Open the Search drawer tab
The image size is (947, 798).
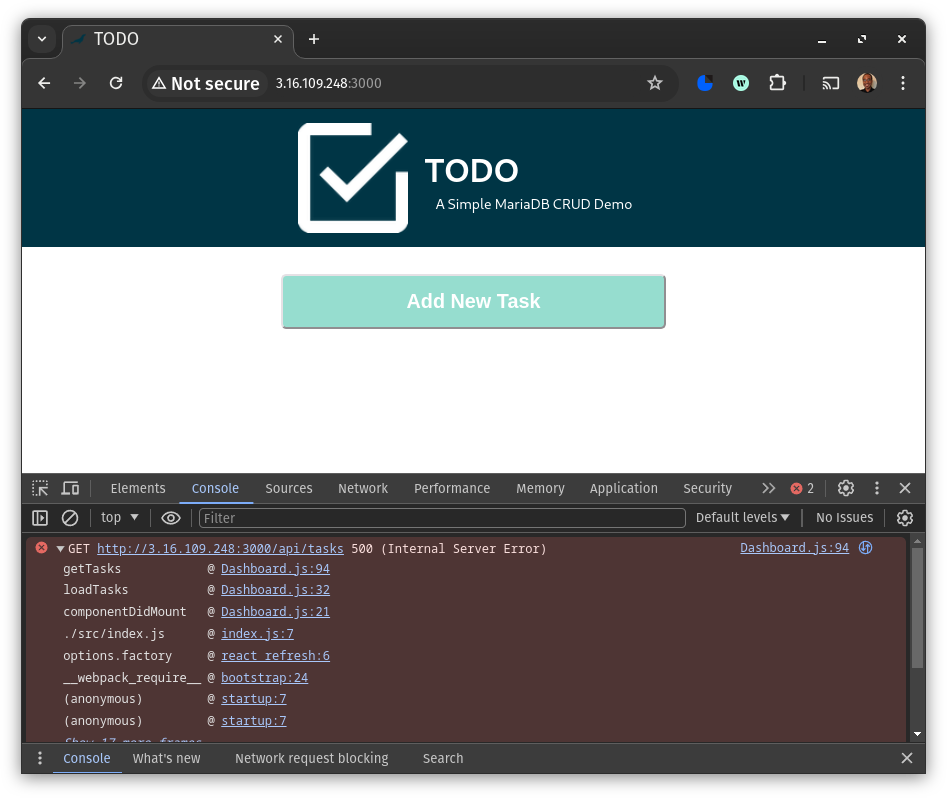click(443, 758)
